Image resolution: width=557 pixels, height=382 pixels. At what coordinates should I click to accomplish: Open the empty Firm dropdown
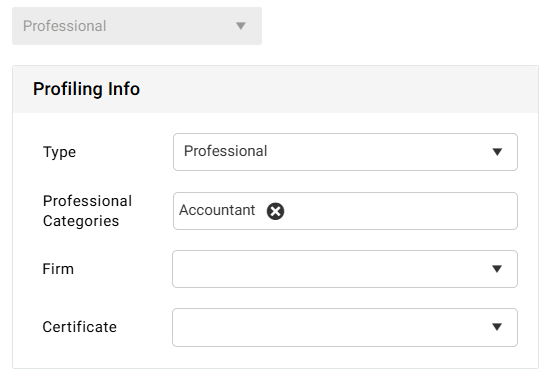coord(345,269)
